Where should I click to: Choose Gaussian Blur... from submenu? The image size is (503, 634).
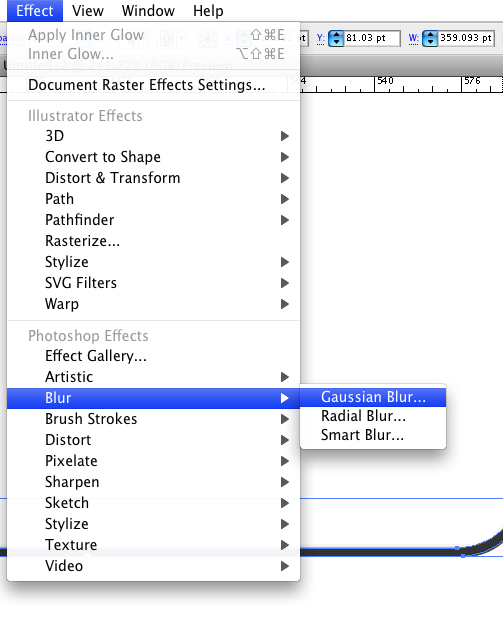click(373, 397)
